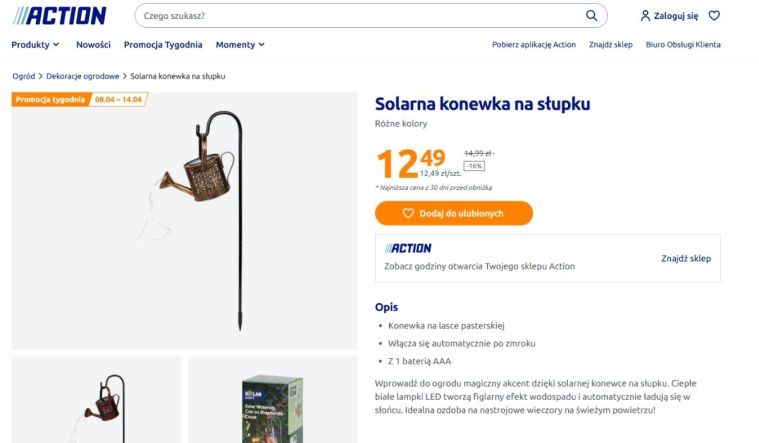Click Pobierz aplikację Action link
The height and width of the screenshot is (443, 759).
[x=534, y=45]
